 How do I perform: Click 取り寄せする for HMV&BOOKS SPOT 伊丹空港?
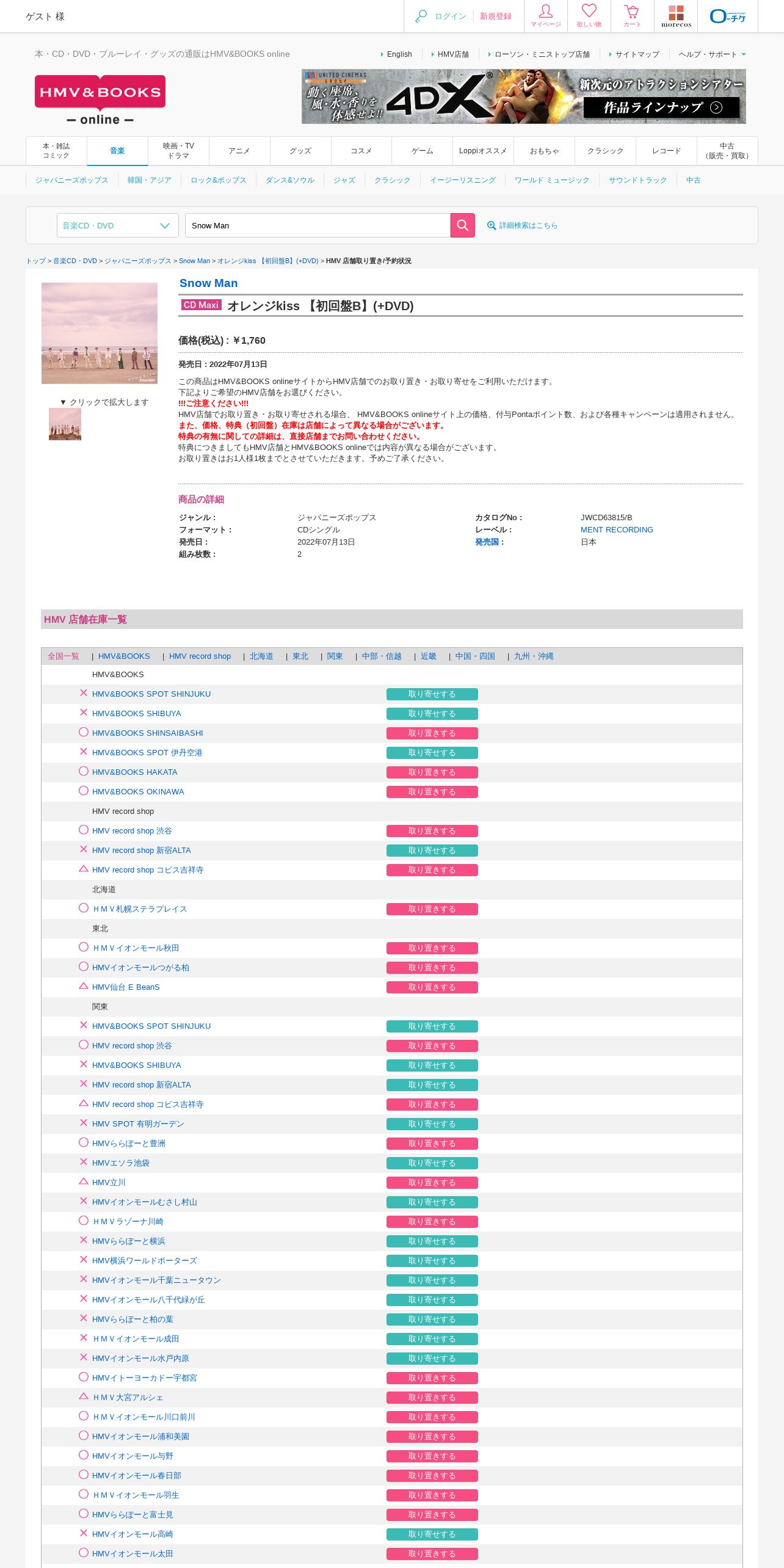[432, 753]
